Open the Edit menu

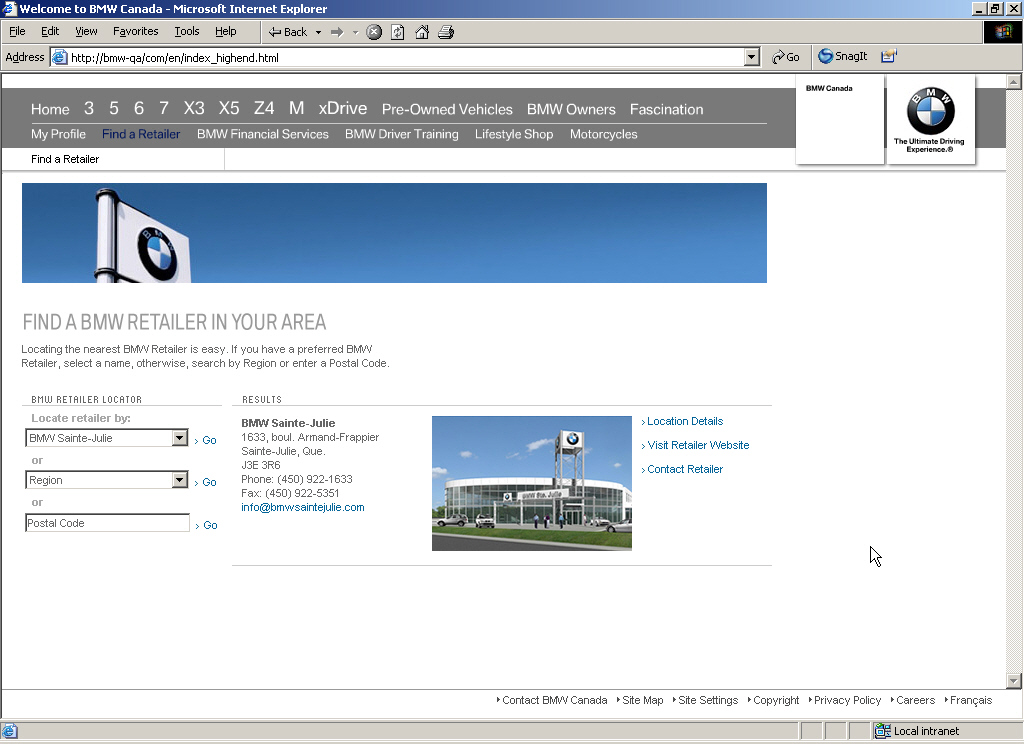tap(50, 31)
